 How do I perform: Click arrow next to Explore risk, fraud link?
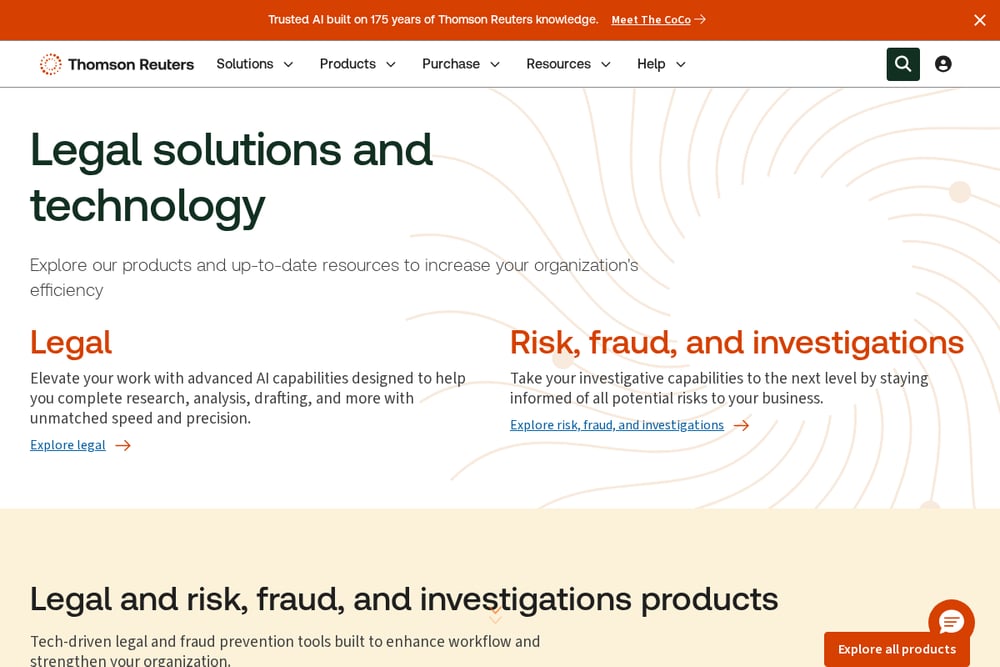(741, 425)
